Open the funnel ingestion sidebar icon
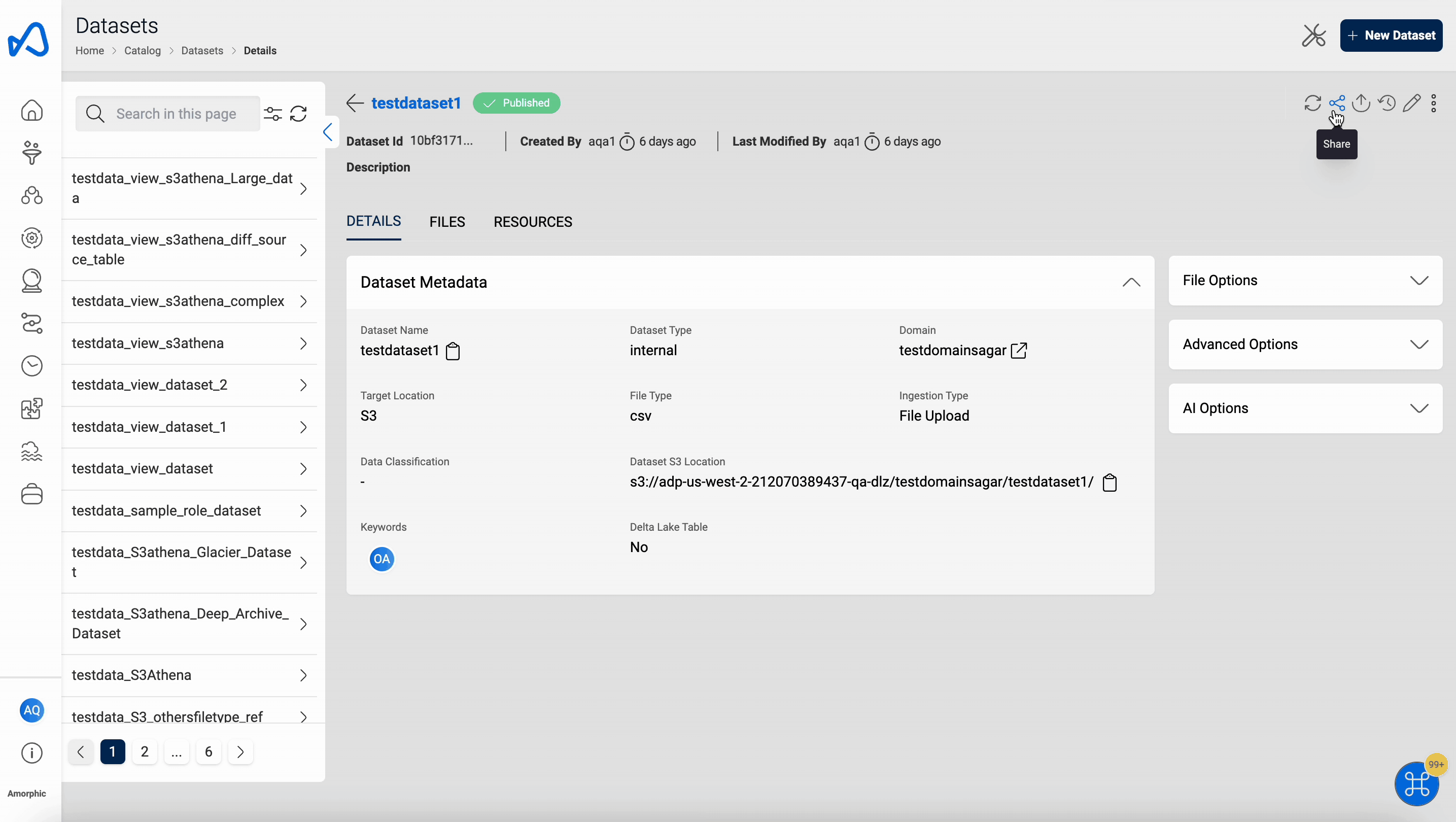 coord(31,153)
